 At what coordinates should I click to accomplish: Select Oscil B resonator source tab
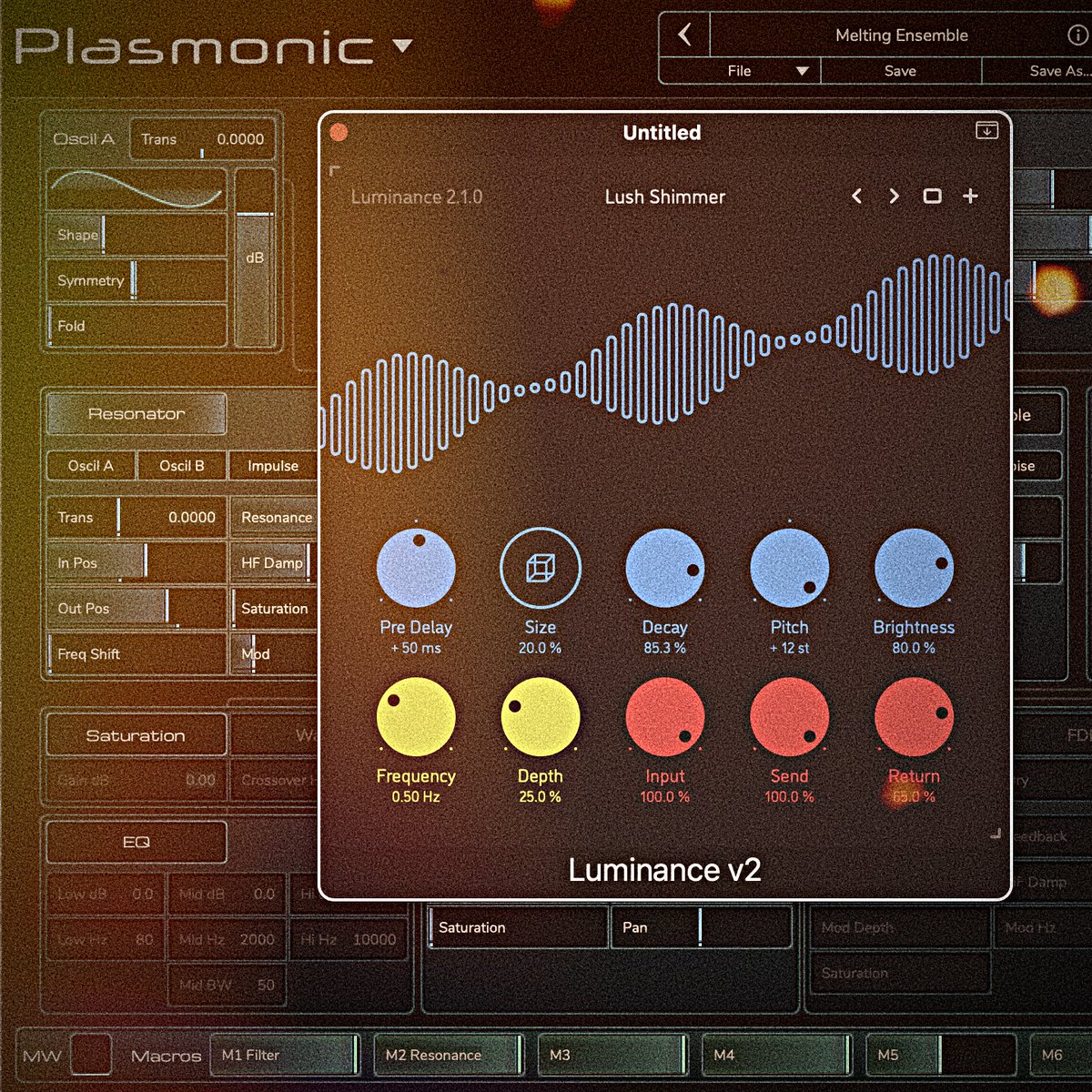point(182,466)
